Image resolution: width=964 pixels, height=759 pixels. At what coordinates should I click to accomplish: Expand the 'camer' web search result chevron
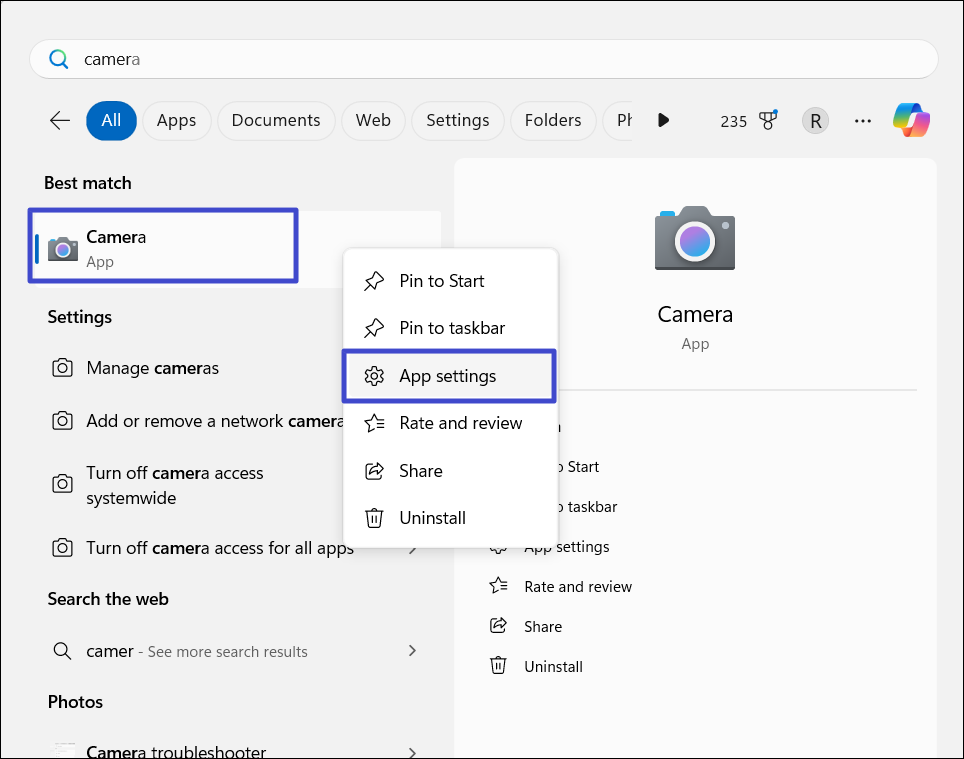click(412, 651)
